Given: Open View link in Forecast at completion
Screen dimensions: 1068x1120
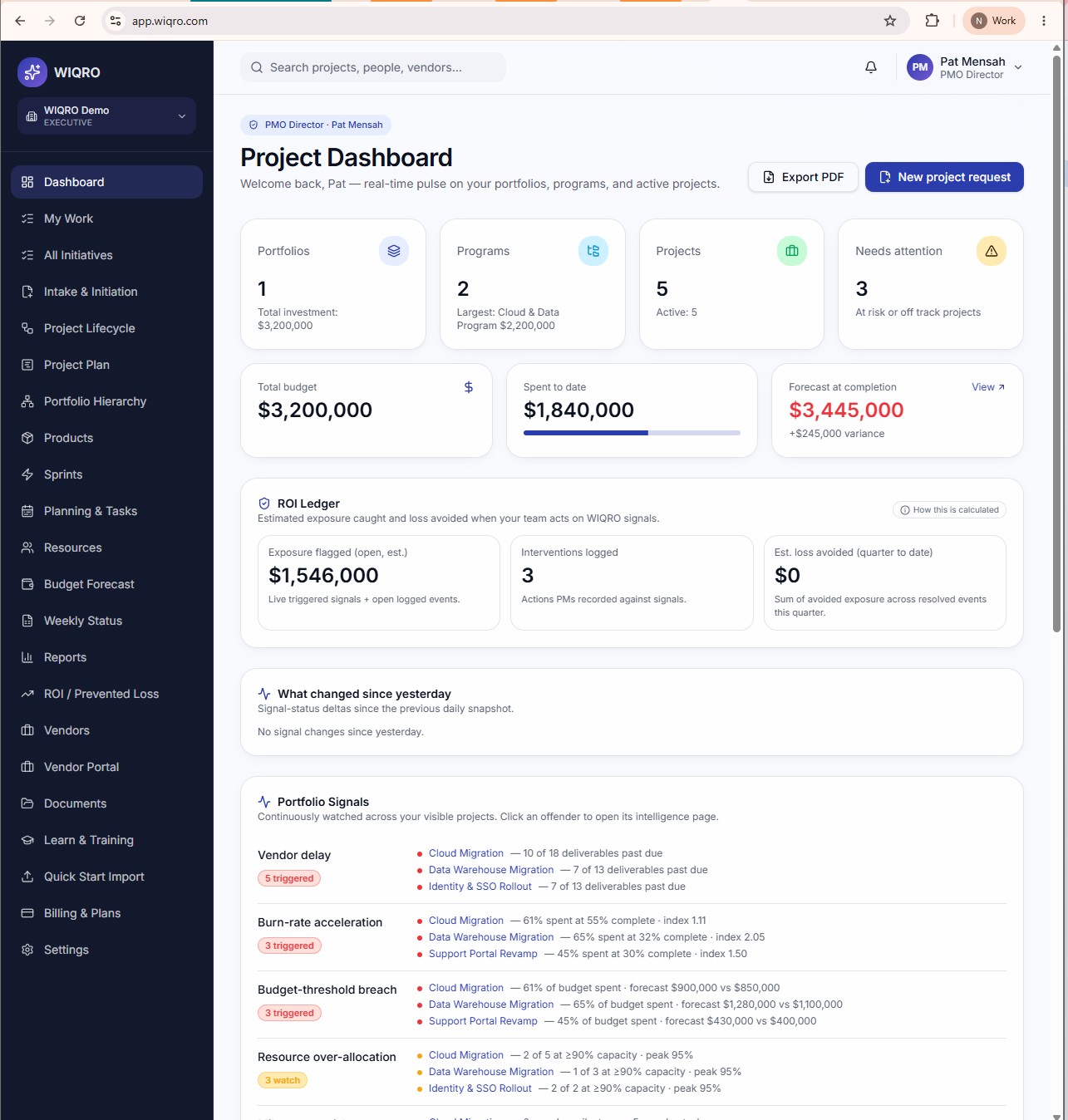Looking at the screenshot, I should coord(988,387).
